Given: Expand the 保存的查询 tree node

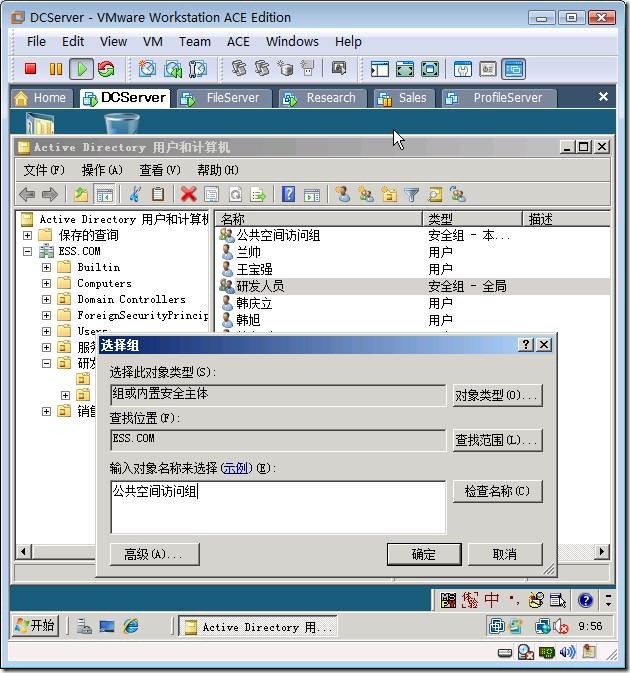Looking at the screenshot, I should click(27, 235).
